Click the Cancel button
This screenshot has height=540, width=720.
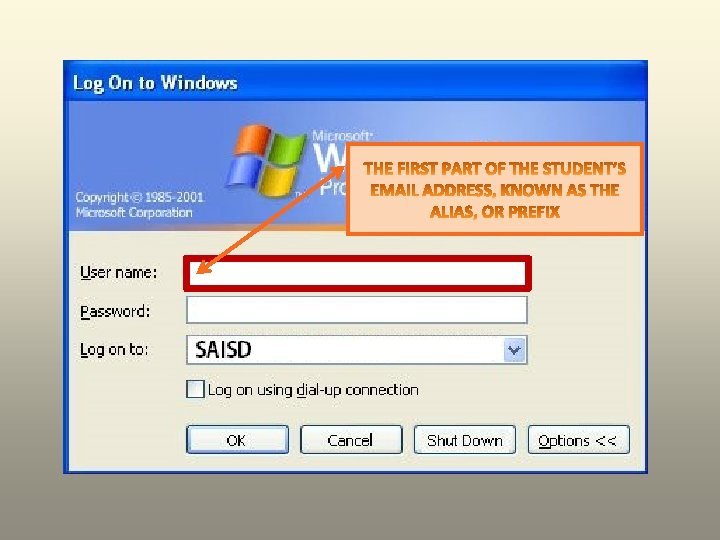pos(351,440)
